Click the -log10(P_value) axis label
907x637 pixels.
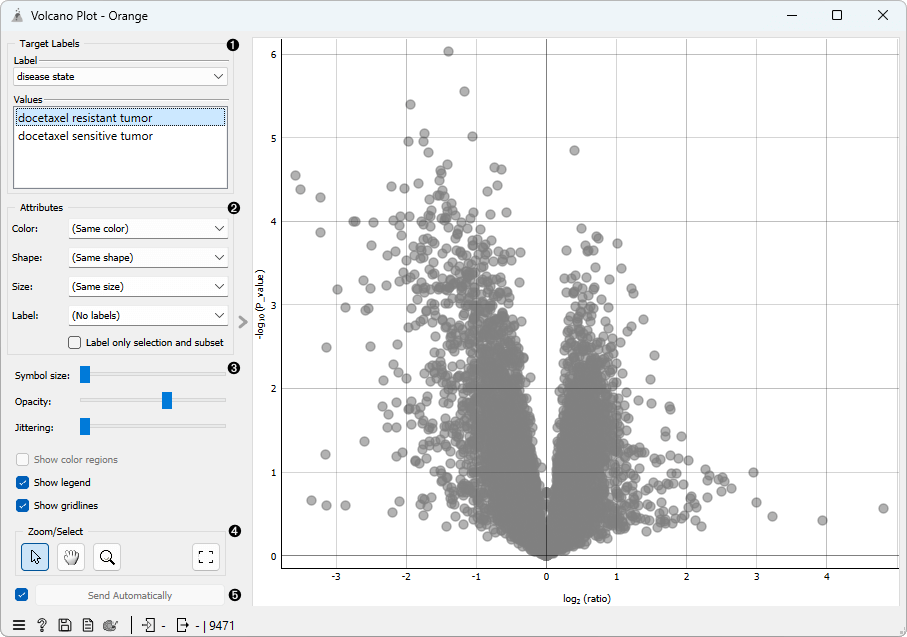260,304
